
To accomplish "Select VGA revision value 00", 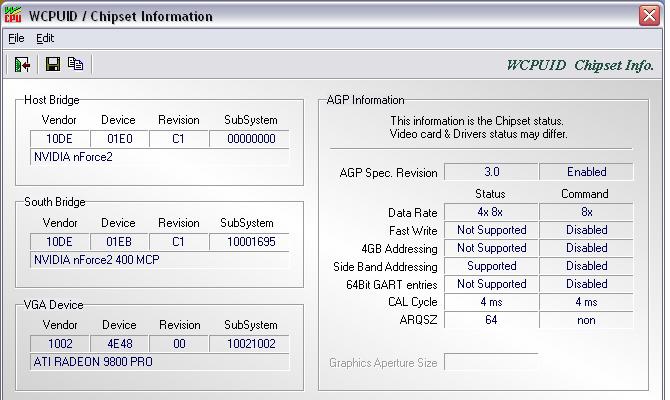I will coord(179,344).
